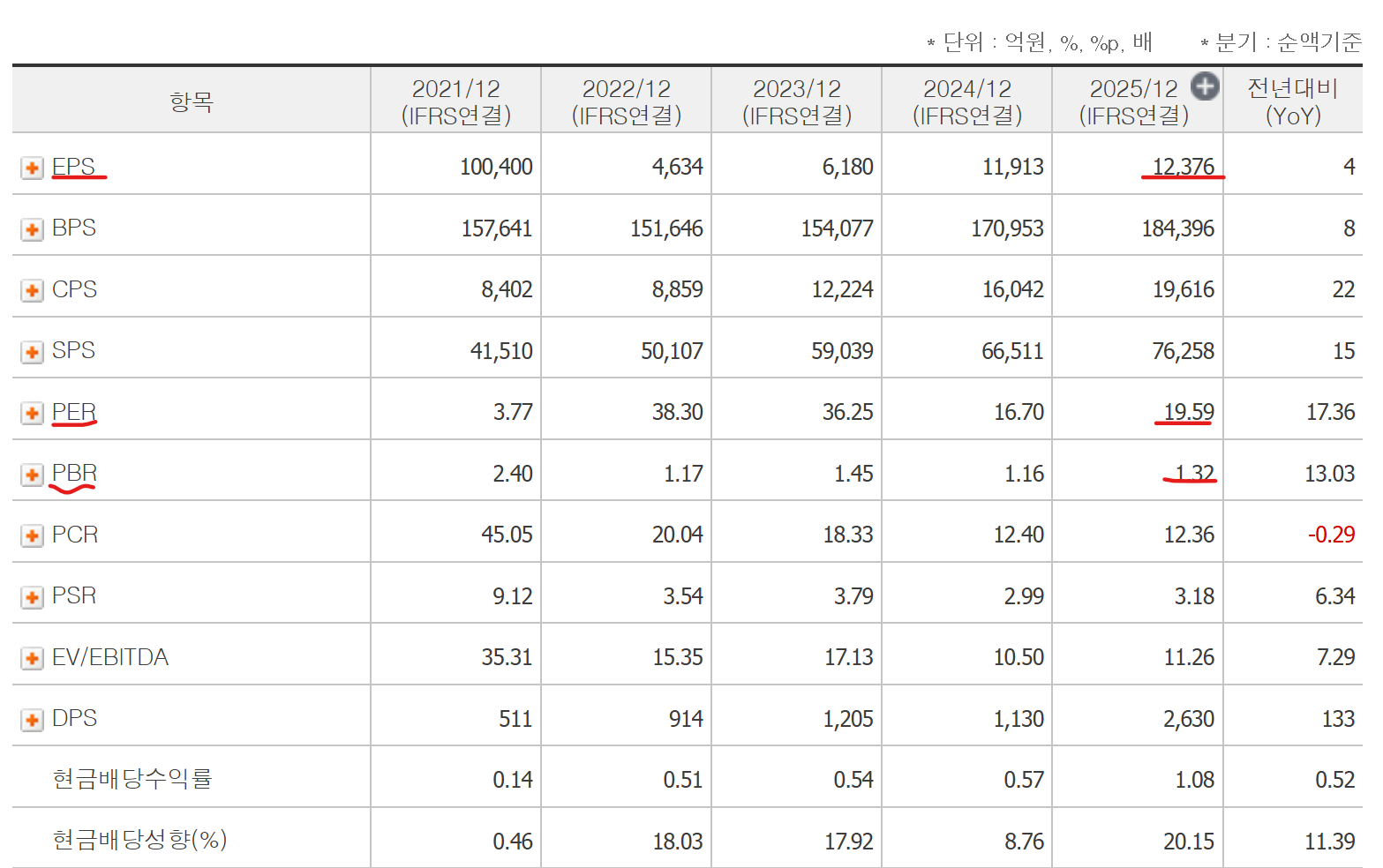The image size is (1383, 868).
Task: Select the 2021/12 column header
Action: (x=456, y=101)
